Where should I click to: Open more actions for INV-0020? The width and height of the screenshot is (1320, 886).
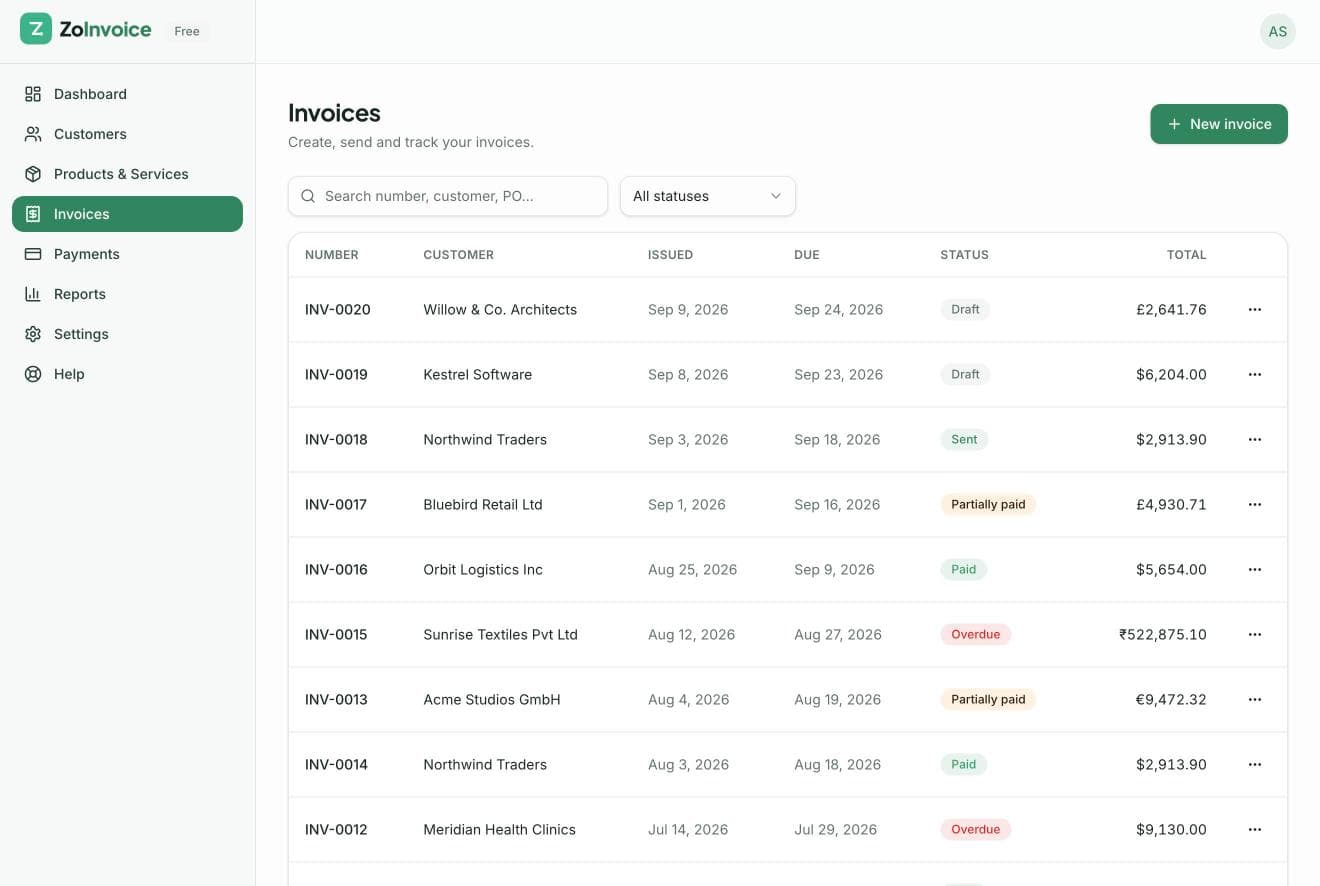click(1255, 310)
